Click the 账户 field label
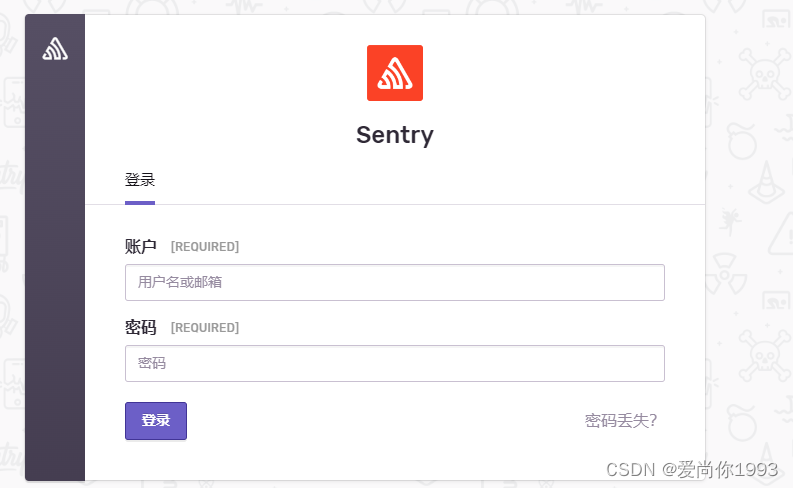Image resolution: width=793 pixels, height=488 pixels. pos(141,246)
